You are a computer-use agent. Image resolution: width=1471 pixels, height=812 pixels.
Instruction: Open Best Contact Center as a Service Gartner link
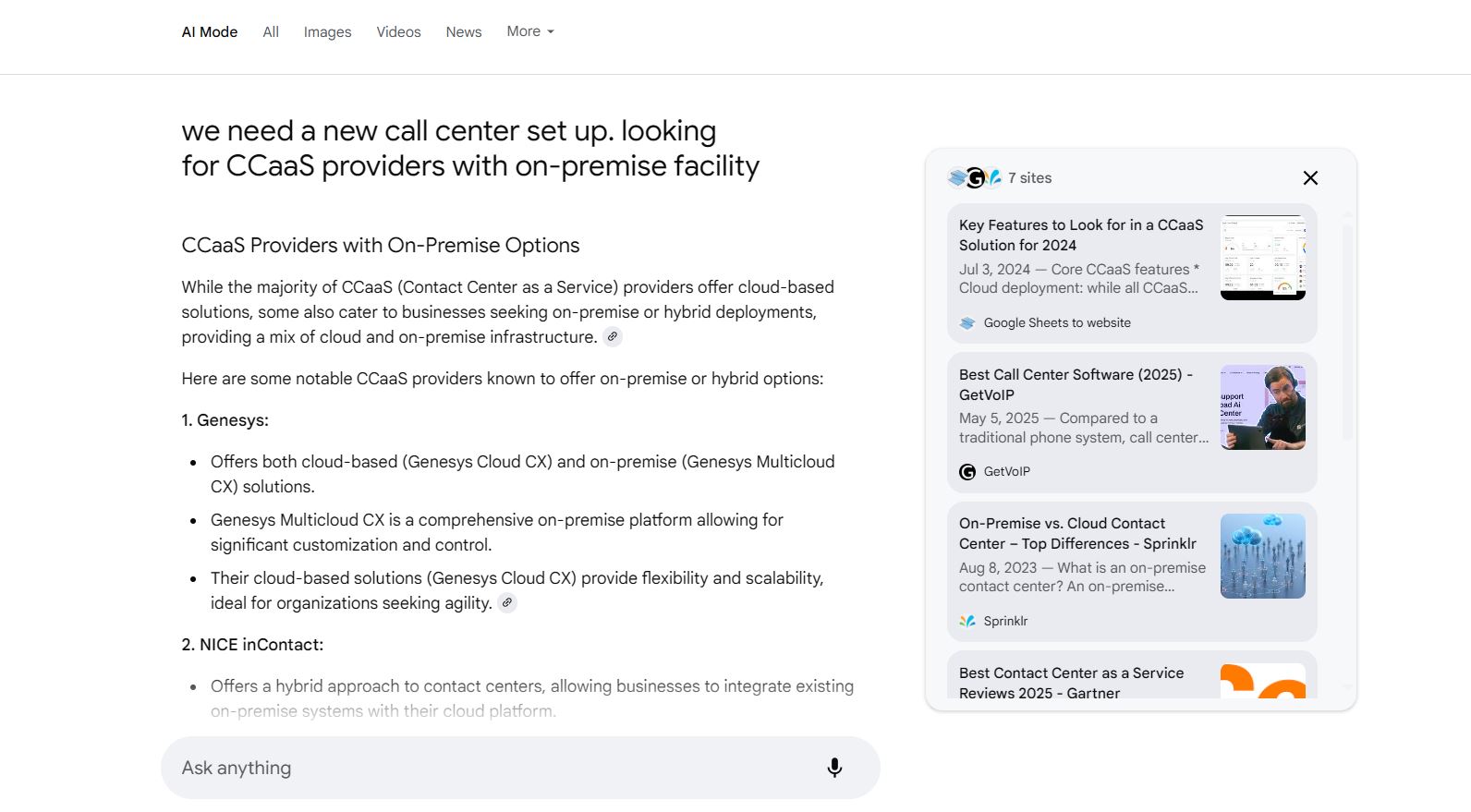coord(1071,683)
